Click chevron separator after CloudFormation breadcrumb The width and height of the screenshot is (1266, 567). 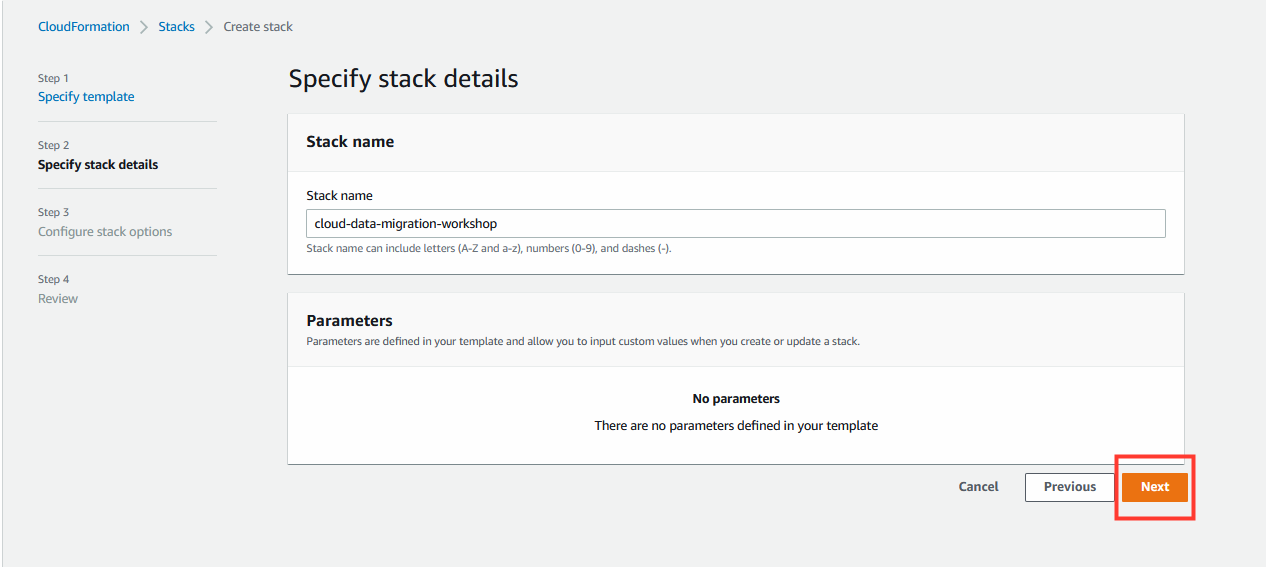144,27
